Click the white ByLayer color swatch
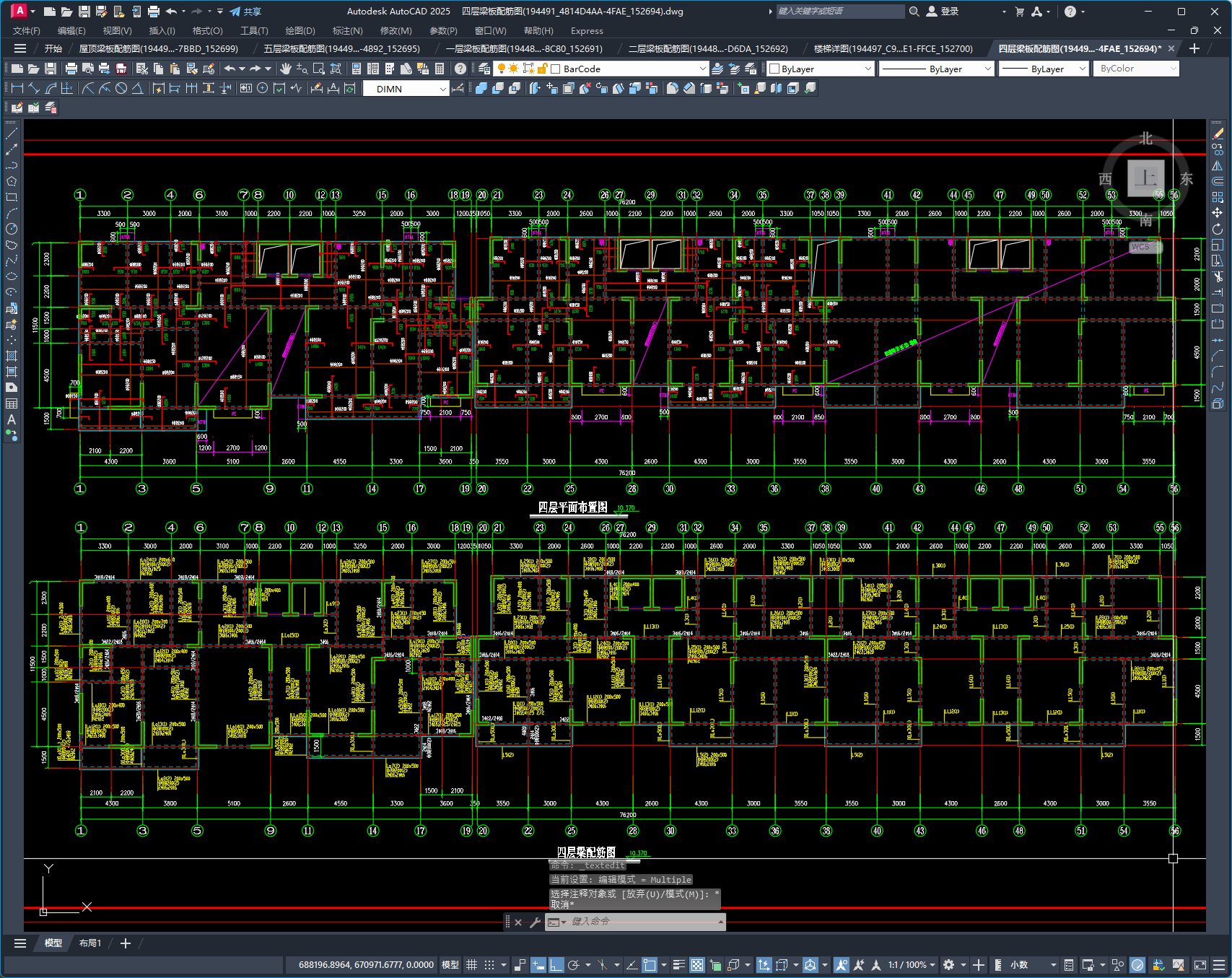 coord(774,69)
